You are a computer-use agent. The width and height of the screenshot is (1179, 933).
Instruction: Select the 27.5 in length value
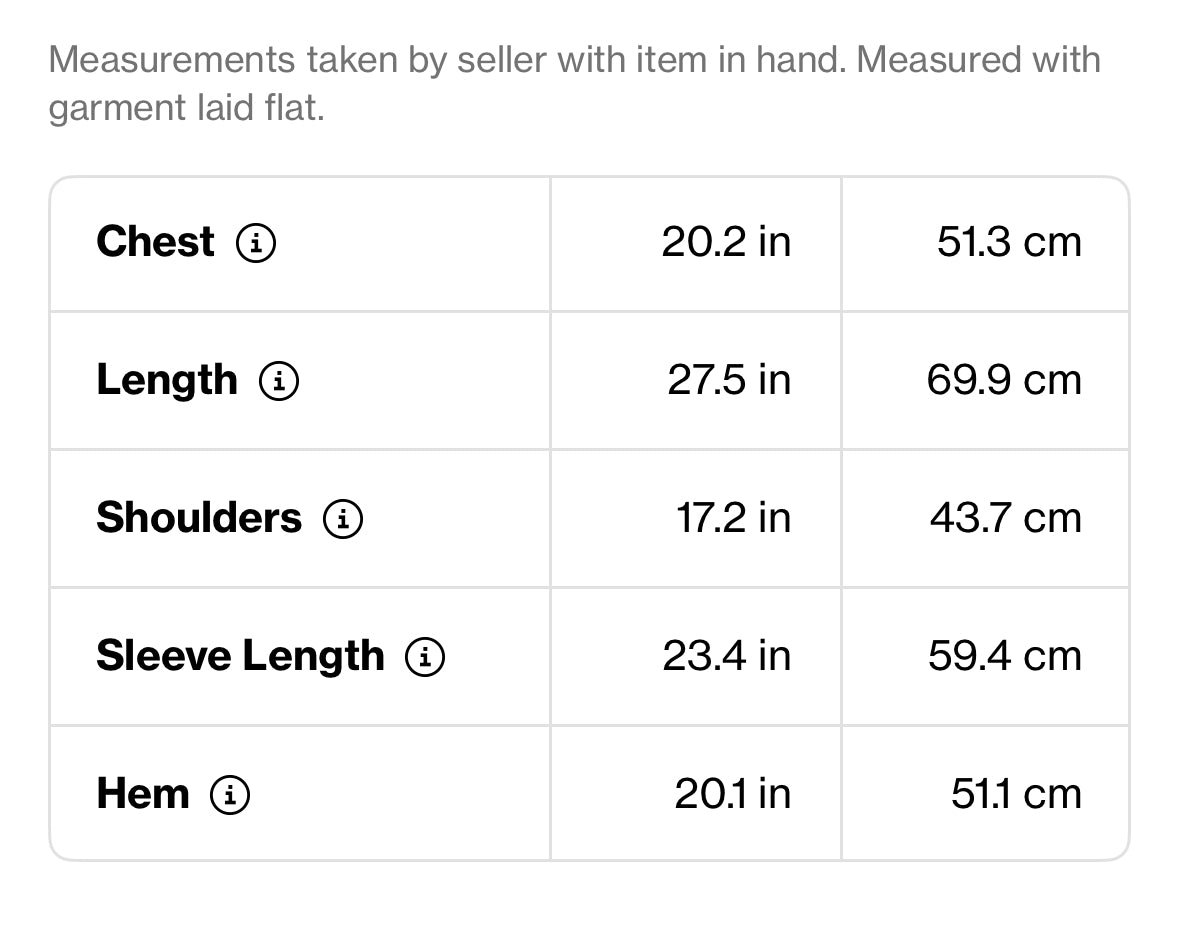[x=729, y=380]
